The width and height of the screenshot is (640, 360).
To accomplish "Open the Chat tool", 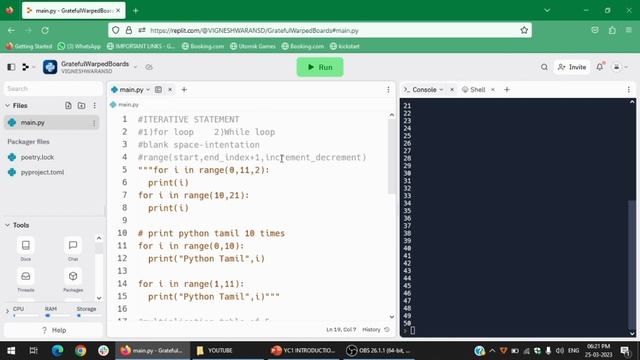I will (73, 249).
